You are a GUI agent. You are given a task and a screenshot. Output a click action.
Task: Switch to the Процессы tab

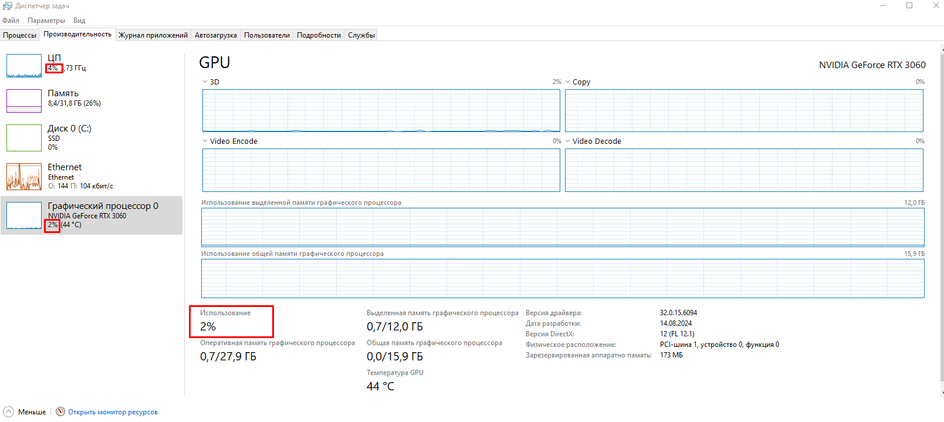[x=20, y=35]
